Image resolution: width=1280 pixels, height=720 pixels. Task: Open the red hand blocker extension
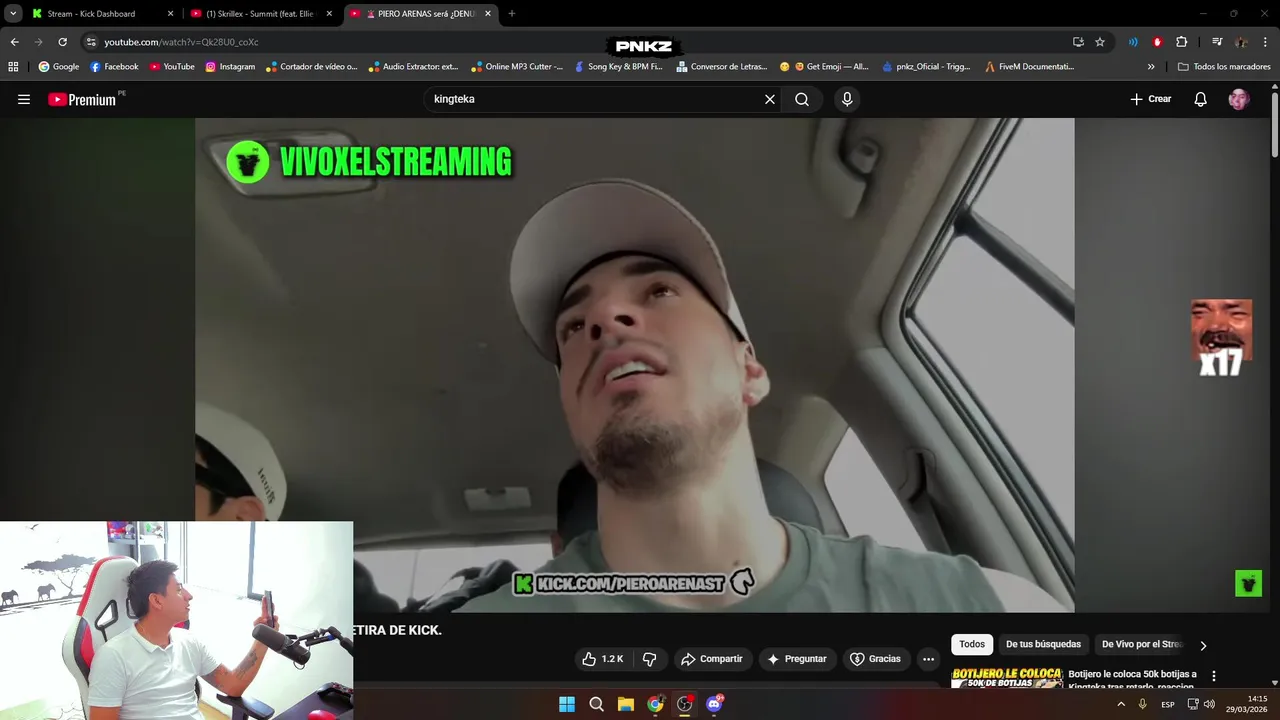coord(1157,42)
